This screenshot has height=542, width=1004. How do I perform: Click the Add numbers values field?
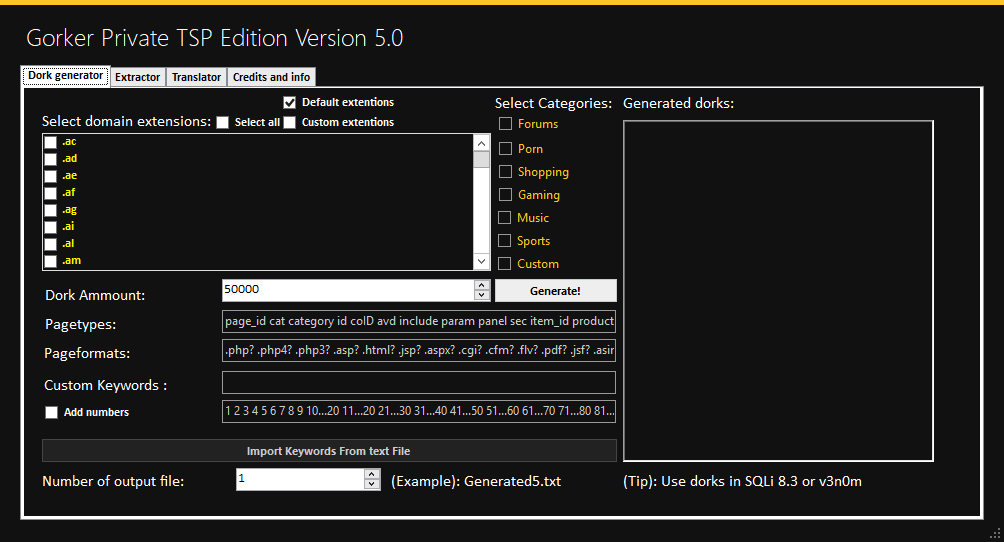coord(419,411)
